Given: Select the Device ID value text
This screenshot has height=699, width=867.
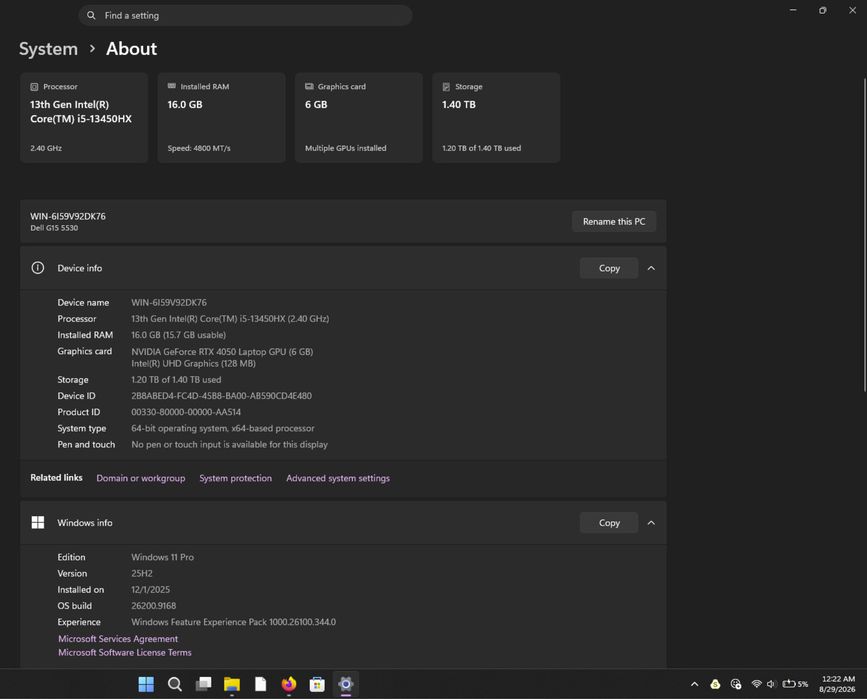Looking at the screenshot, I should point(221,396).
